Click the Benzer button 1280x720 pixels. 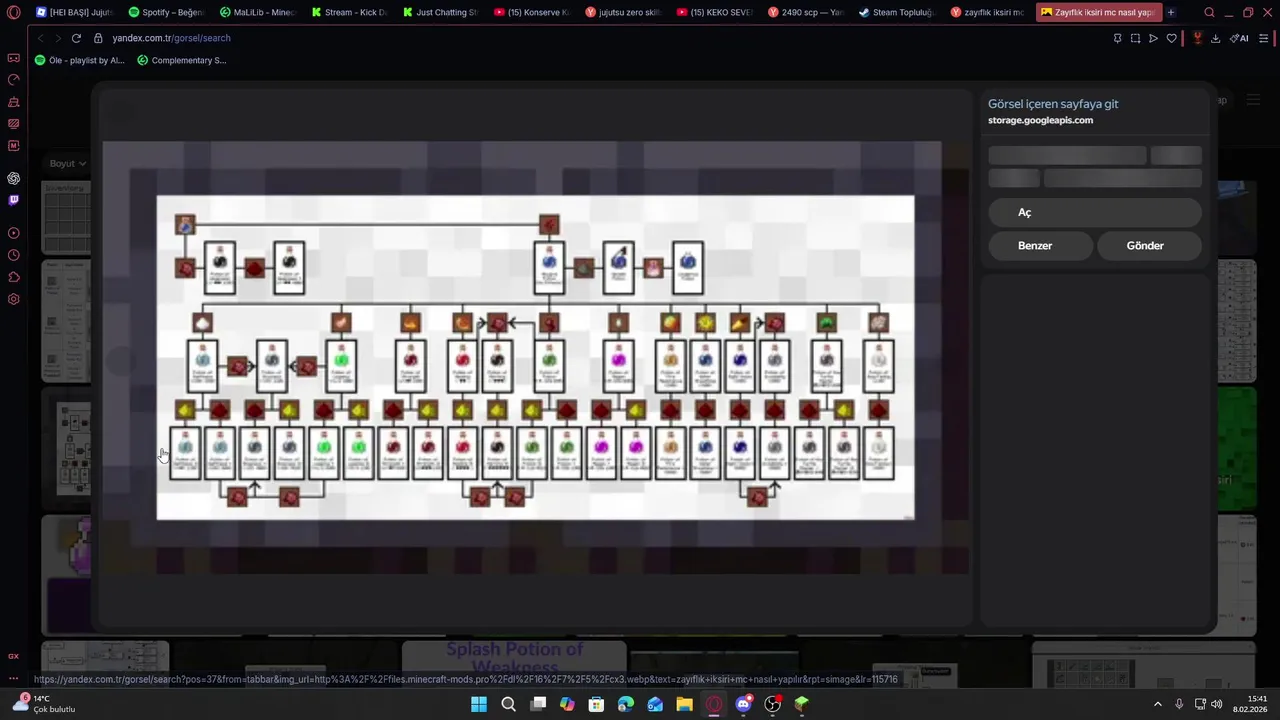click(1040, 245)
